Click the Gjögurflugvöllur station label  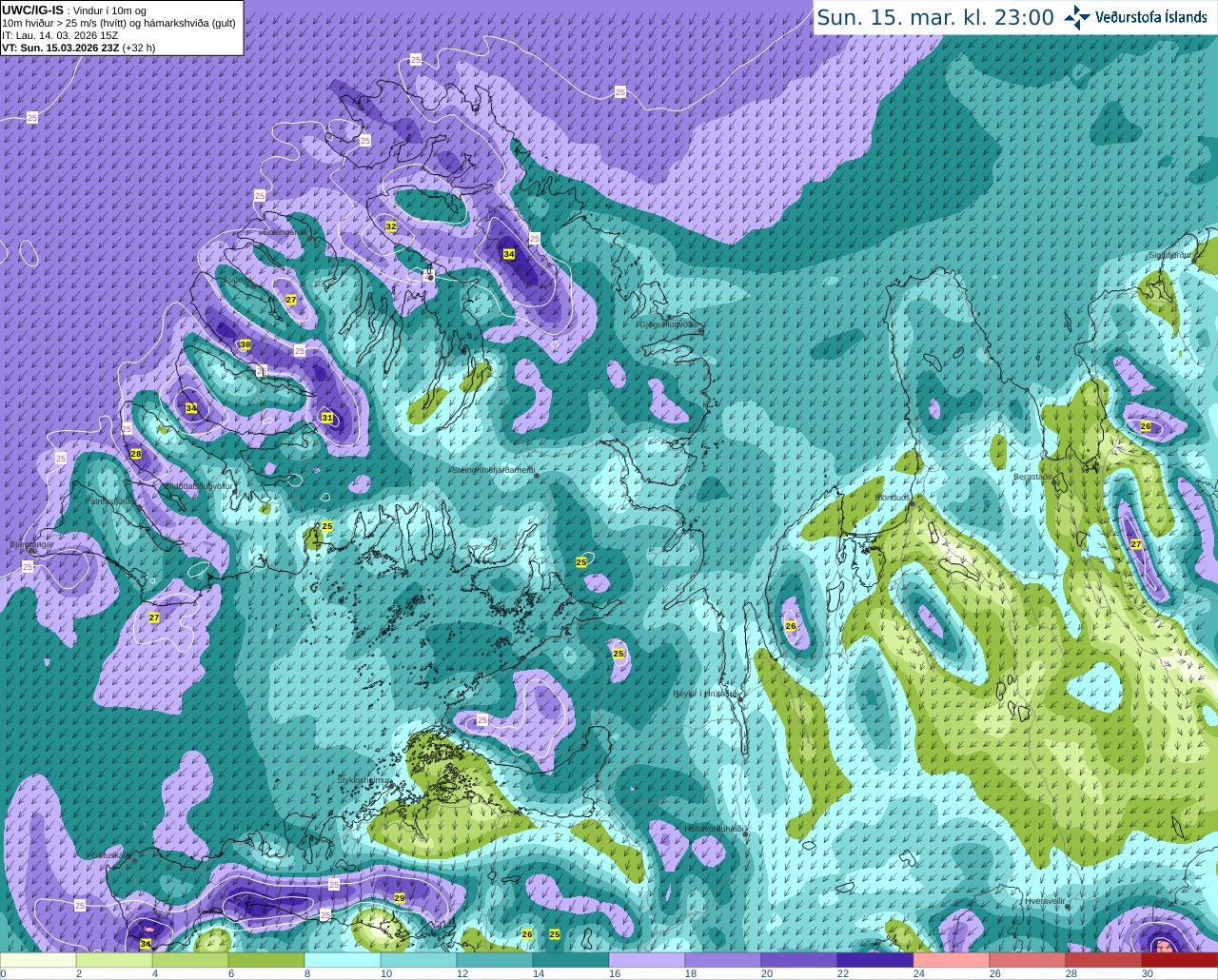(670, 324)
